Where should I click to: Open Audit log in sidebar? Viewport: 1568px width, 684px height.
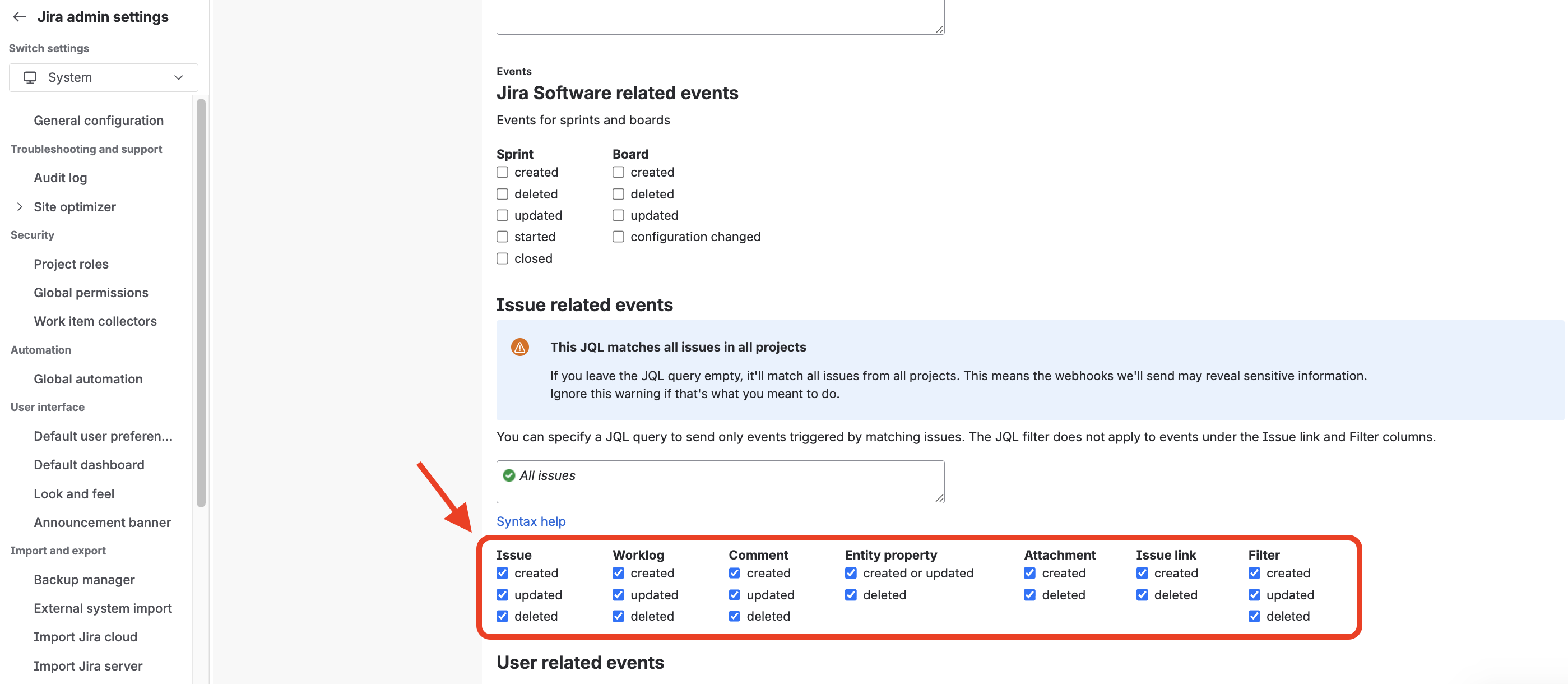61,178
